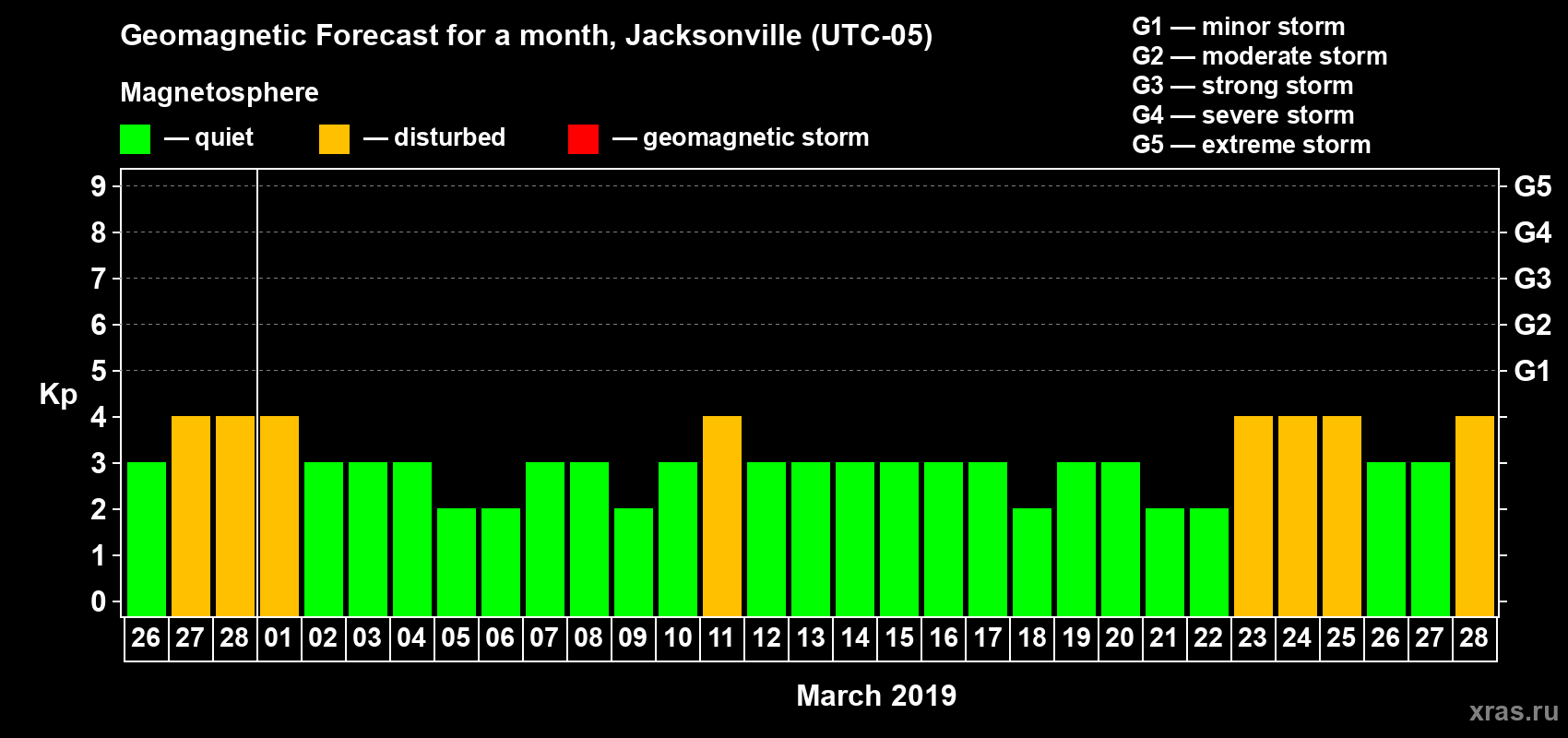Click the green bar for date 18

(1032, 562)
